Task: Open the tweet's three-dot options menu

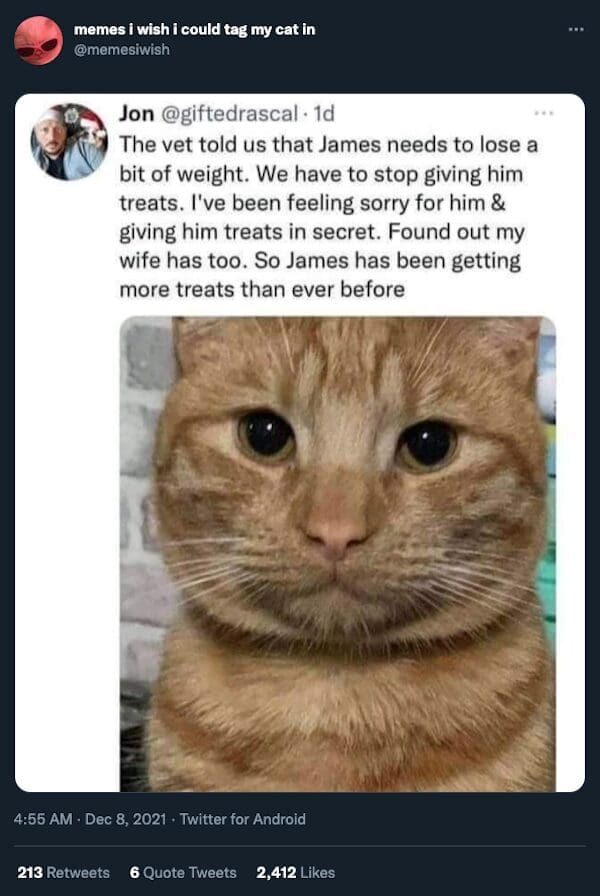Action: click(576, 29)
